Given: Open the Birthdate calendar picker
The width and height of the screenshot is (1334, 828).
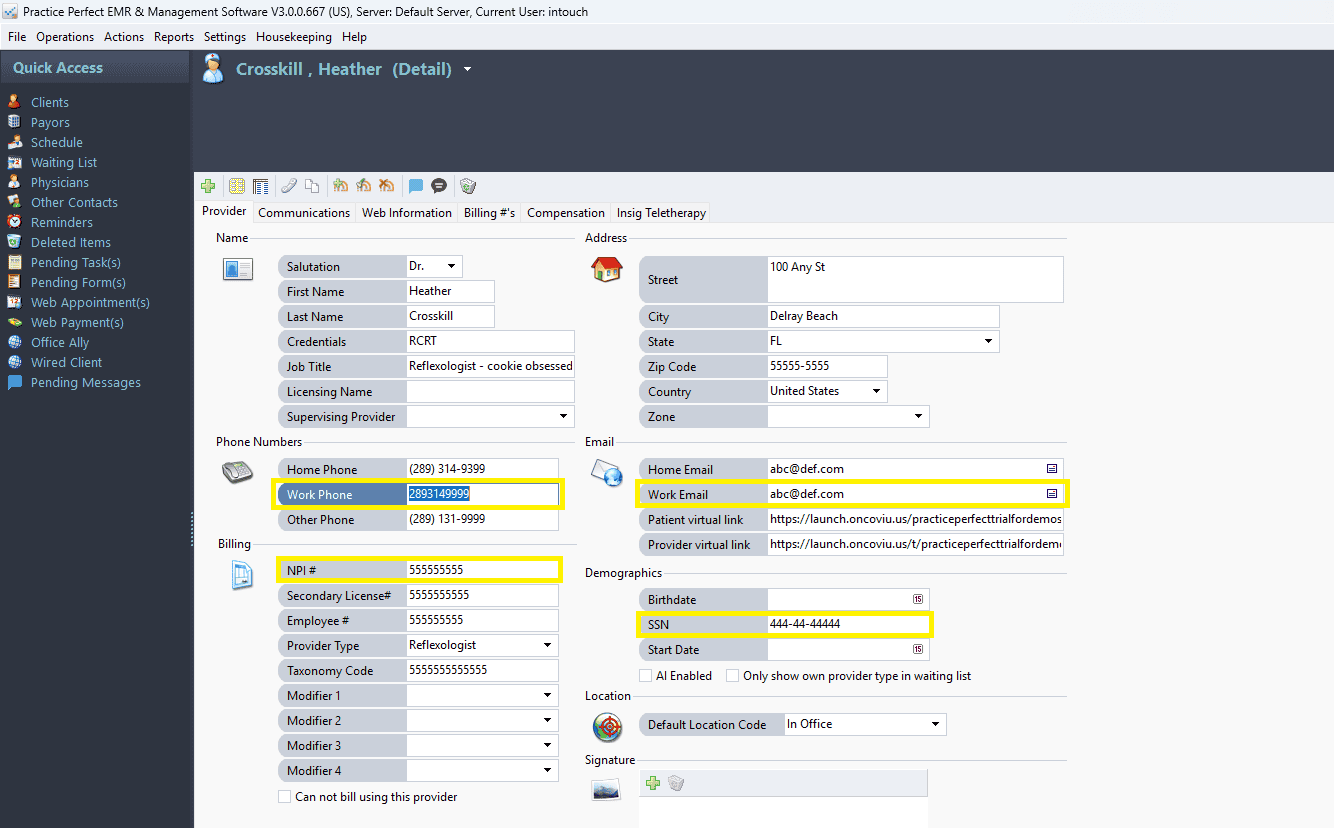Looking at the screenshot, I should click(918, 599).
